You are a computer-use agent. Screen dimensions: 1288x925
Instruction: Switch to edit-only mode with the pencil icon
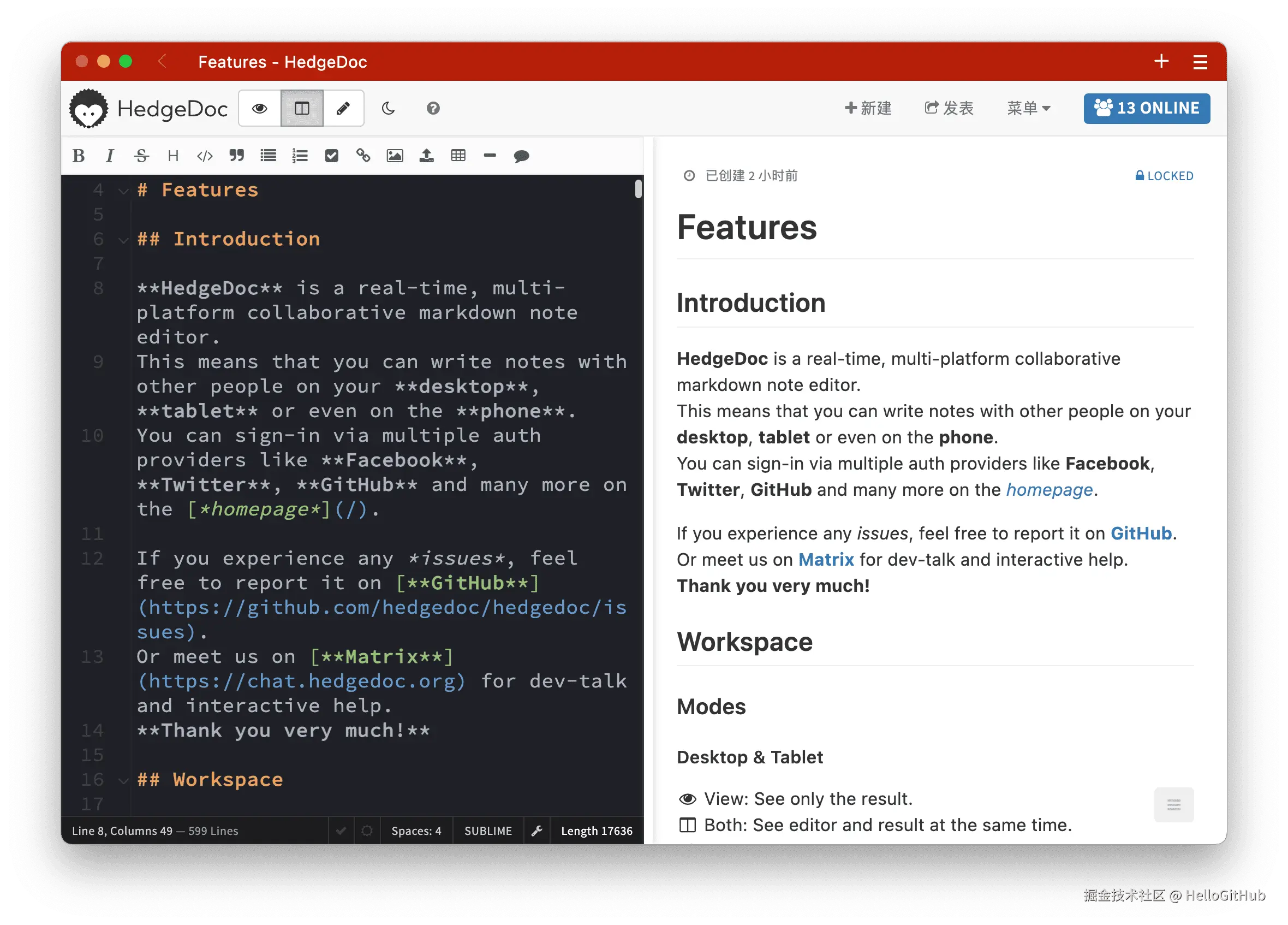[343, 108]
